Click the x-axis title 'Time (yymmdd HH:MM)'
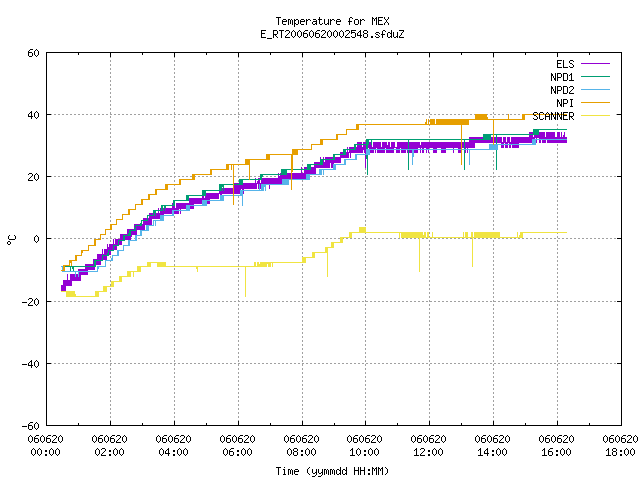The image size is (640, 480). [332, 471]
